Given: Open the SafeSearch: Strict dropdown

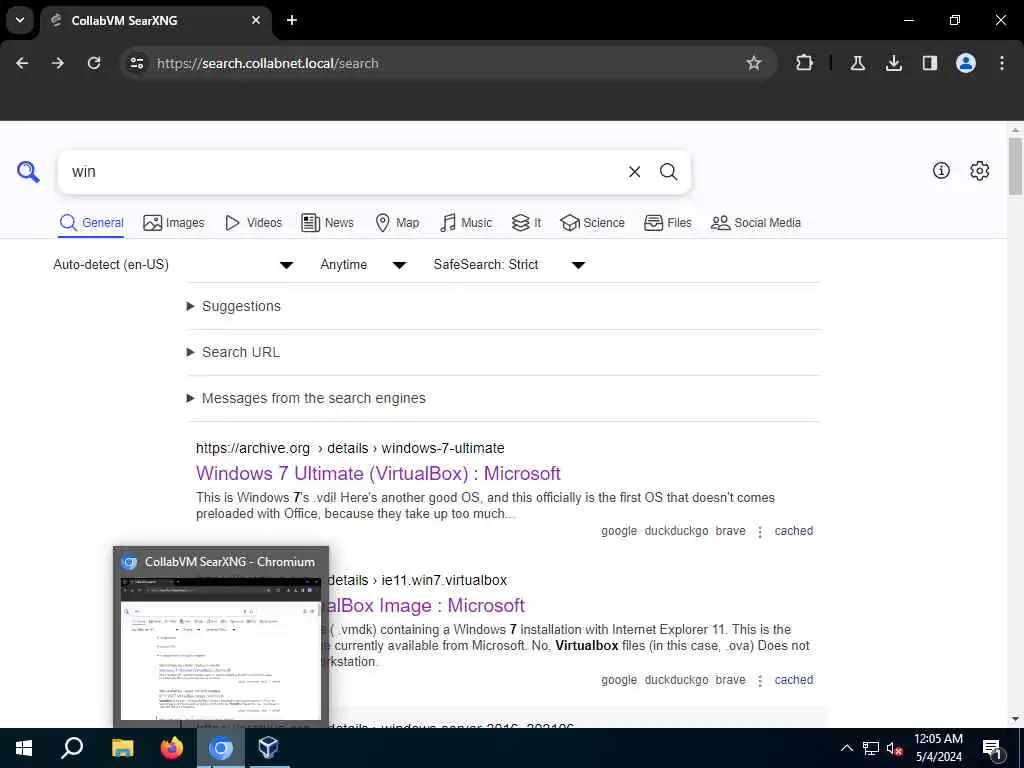Looking at the screenshot, I should [509, 264].
